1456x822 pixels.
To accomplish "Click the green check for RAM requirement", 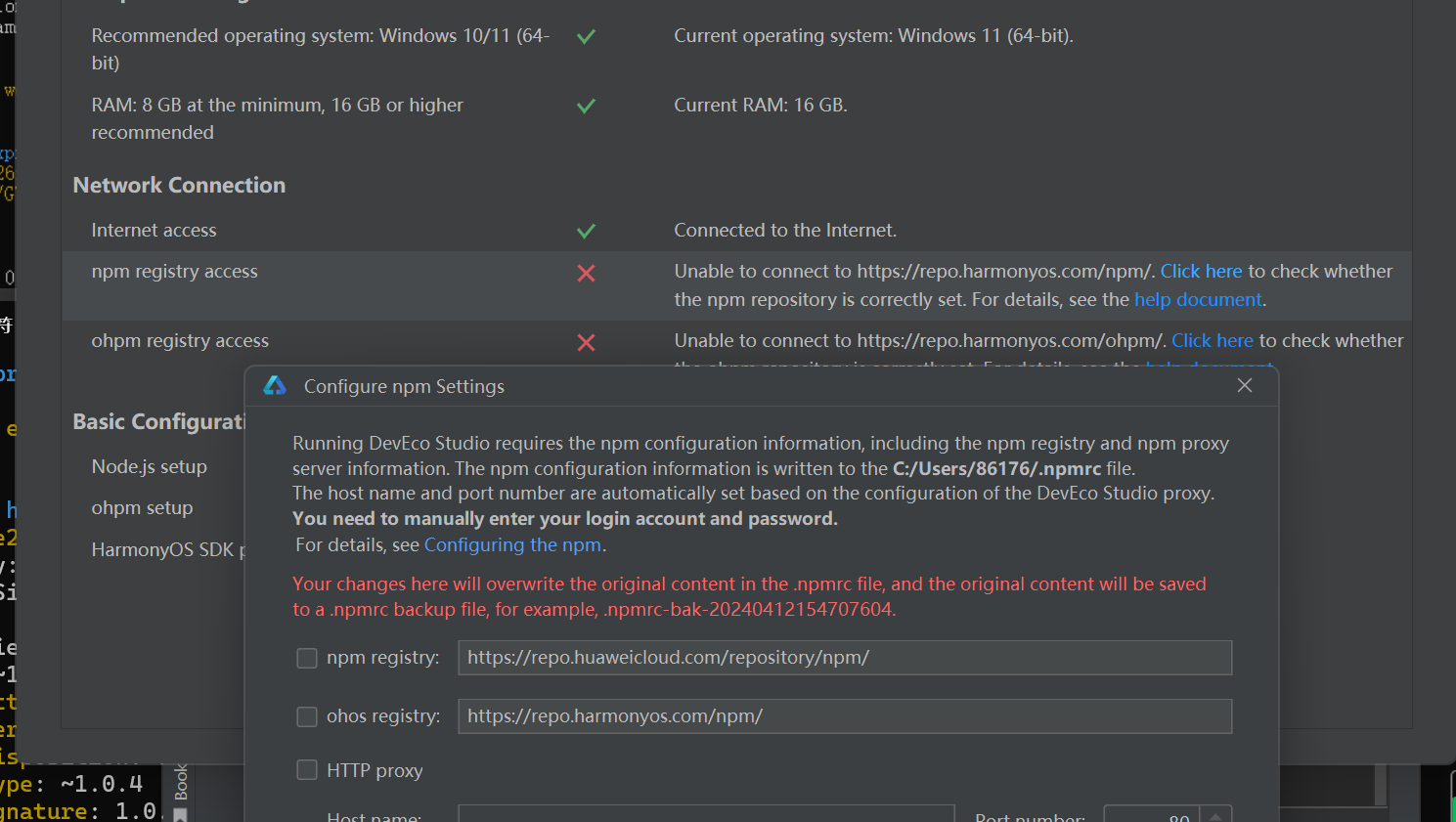I will tap(586, 107).
